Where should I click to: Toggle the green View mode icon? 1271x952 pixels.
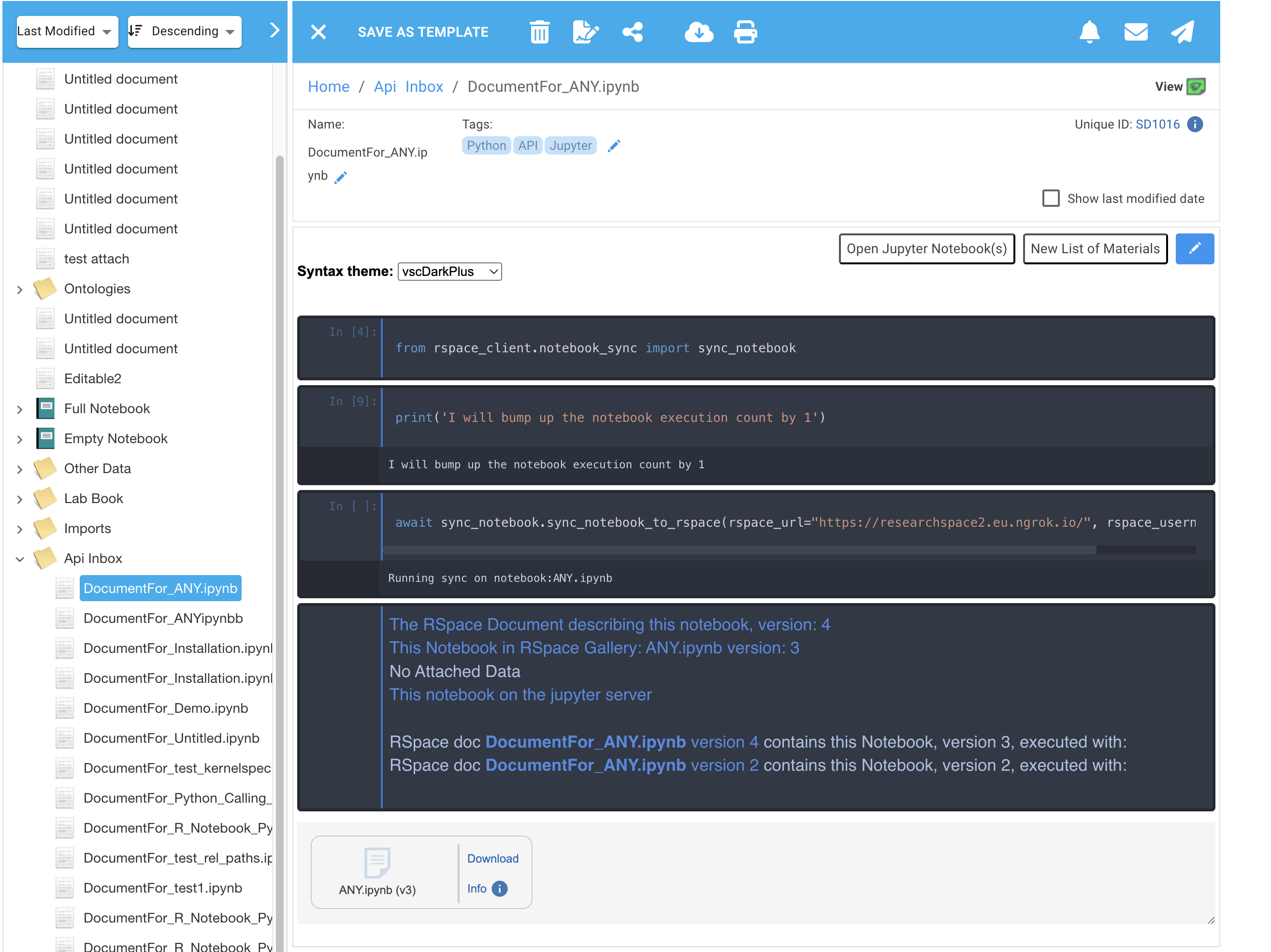click(1196, 87)
